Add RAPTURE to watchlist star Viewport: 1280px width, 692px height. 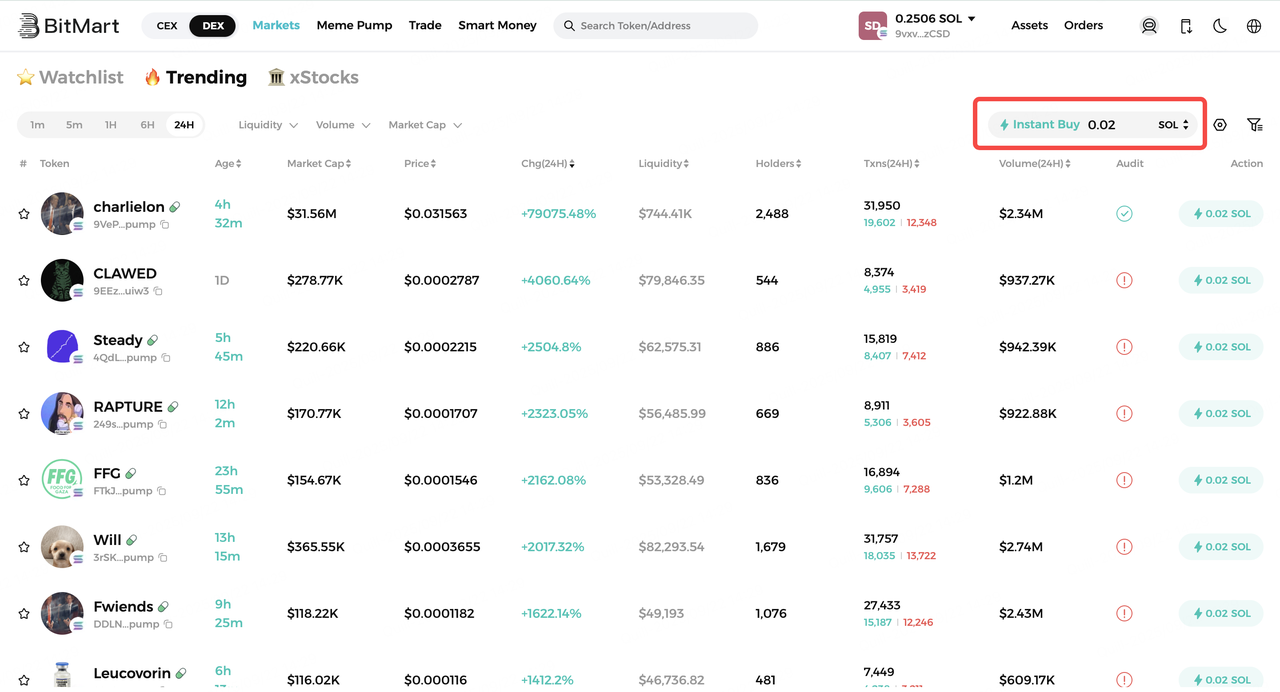pyautogui.click(x=24, y=414)
